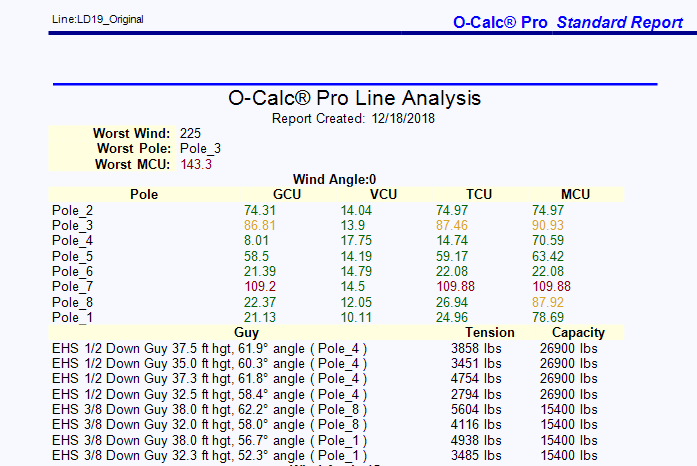Click the GCU column header

[287, 195]
